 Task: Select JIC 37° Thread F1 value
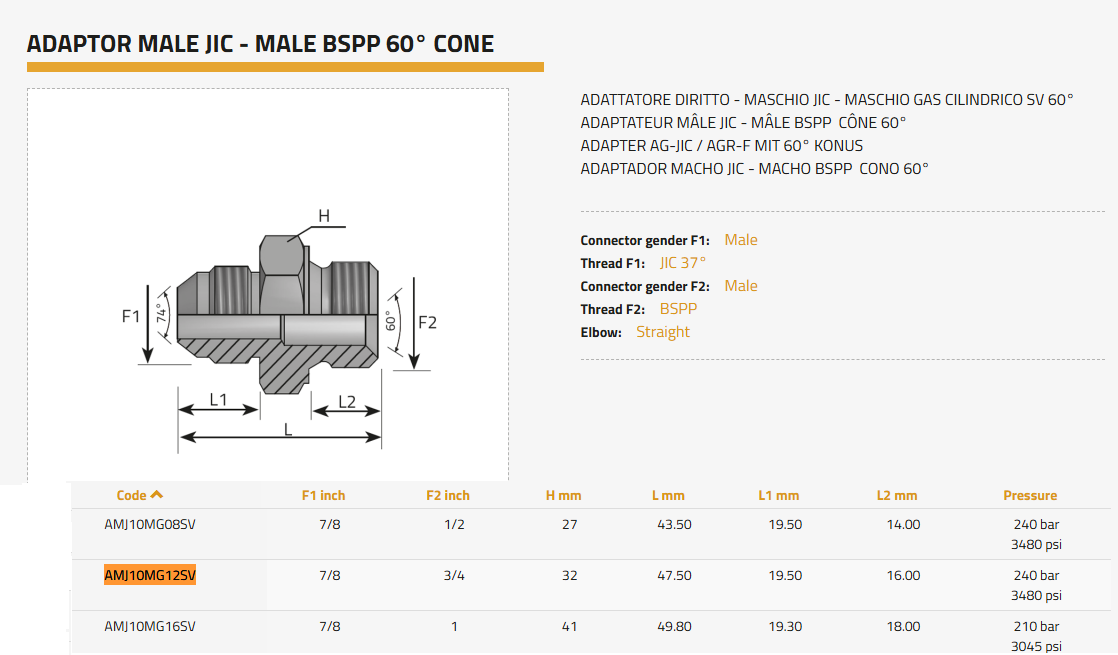681,263
